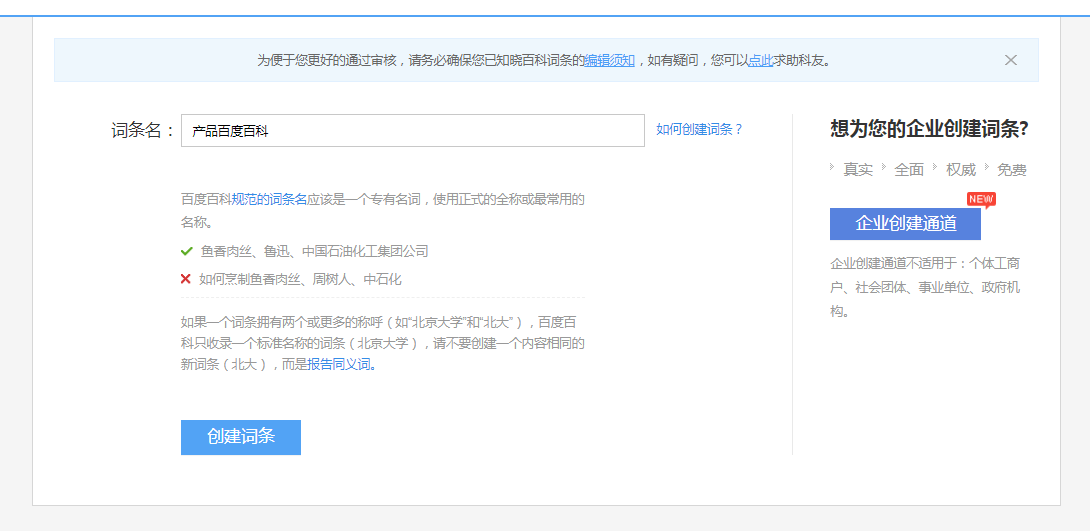The height and width of the screenshot is (531, 1090).
Task: Click the 真实 label
Action: pyautogui.click(x=858, y=170)
